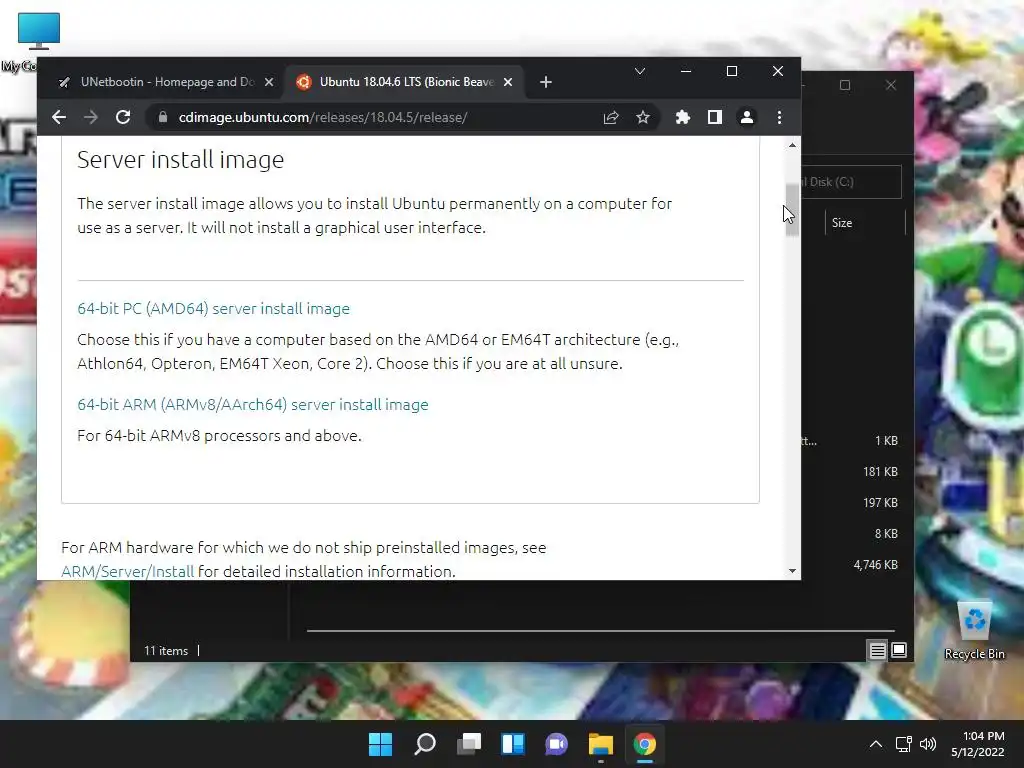Switch File Explorer to details view icon
The image size is (1024, 768).
877,650
